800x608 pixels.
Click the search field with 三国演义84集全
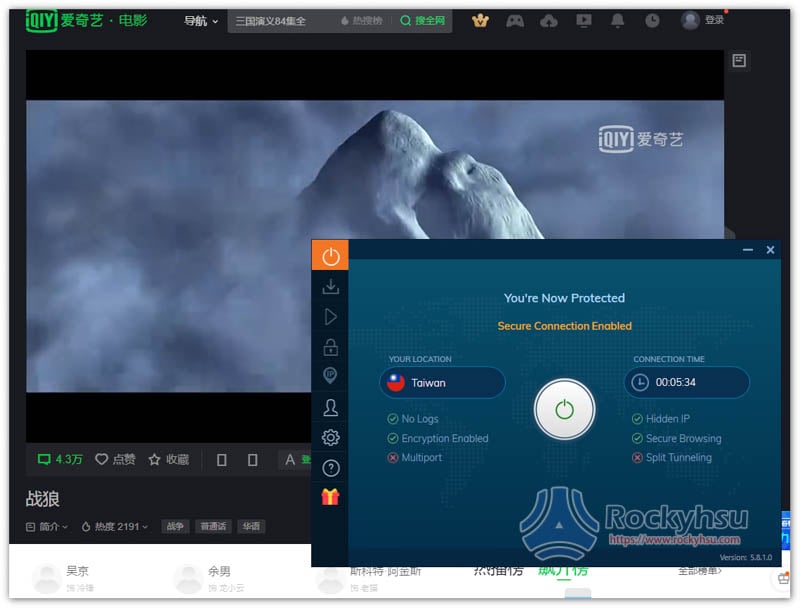coord(281,21)
